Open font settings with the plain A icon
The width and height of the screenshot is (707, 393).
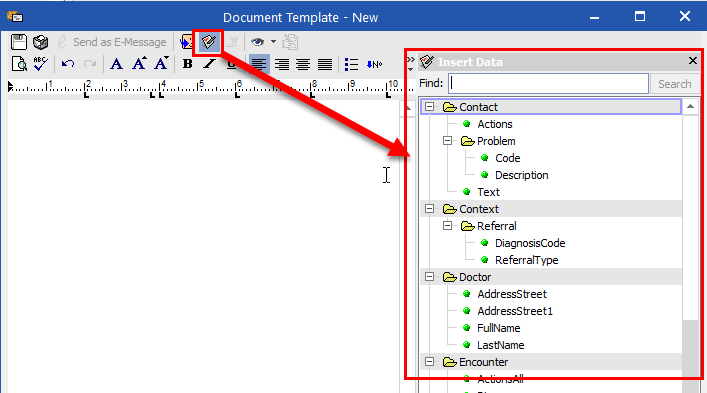[116, 64]
